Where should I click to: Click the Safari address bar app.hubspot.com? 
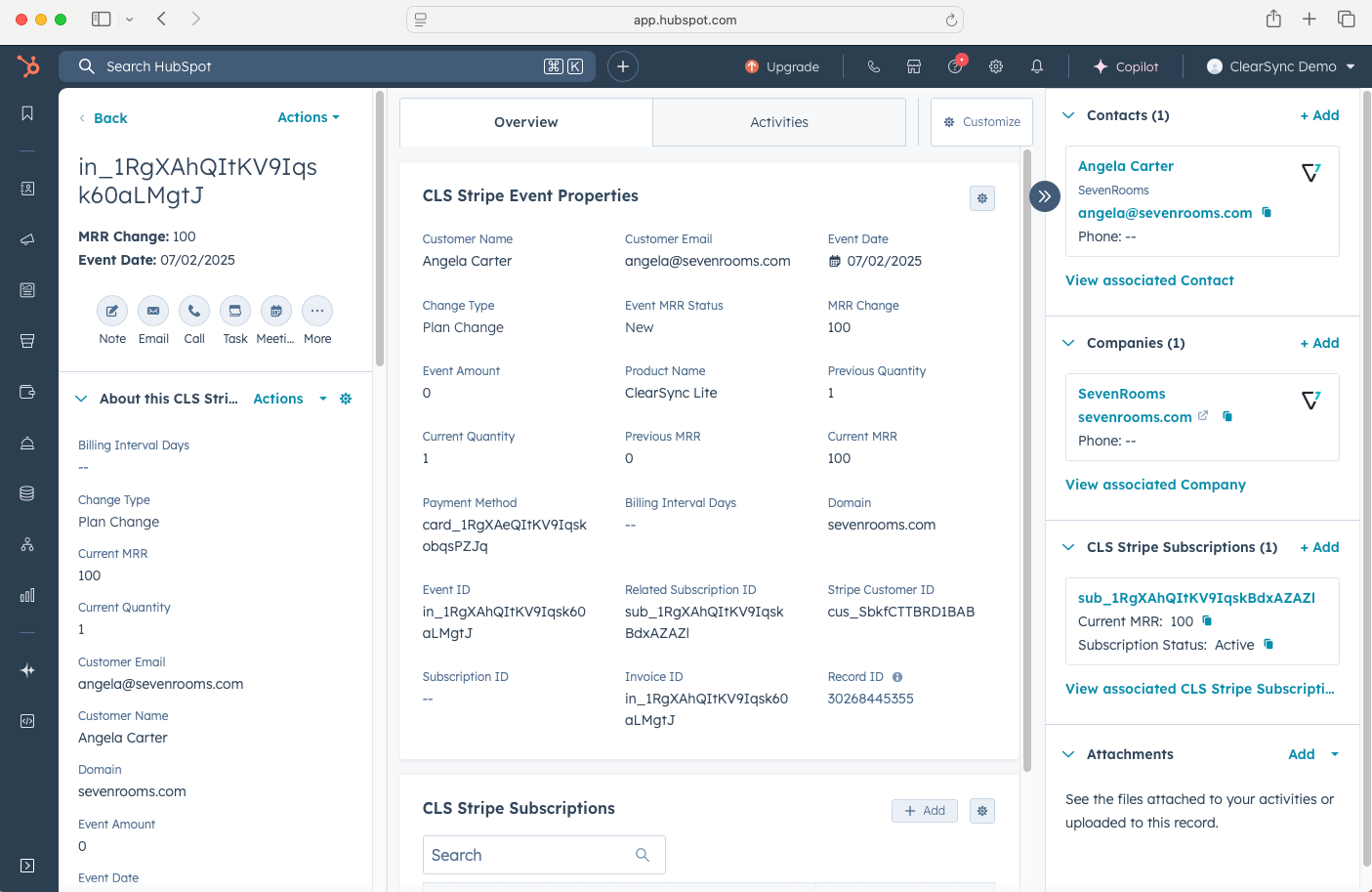point(685,20)
